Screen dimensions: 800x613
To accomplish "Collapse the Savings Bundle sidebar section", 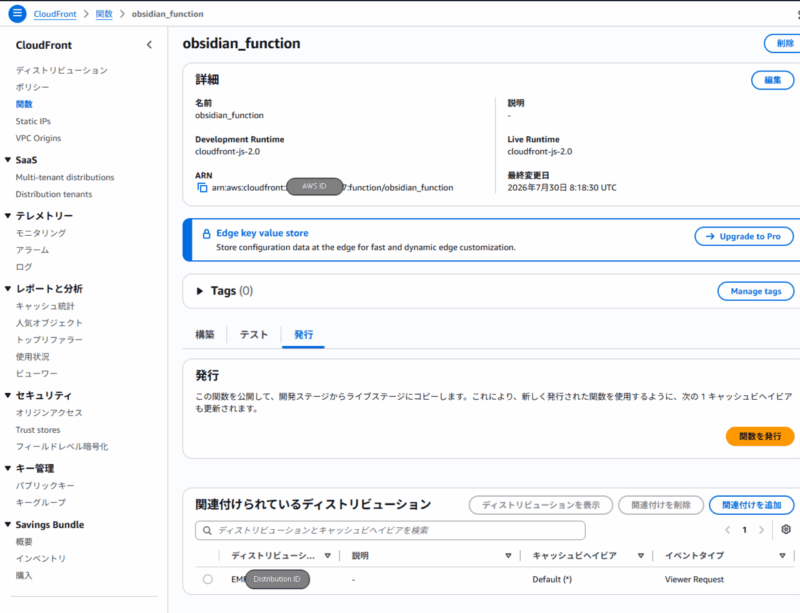I will point(8,525).
